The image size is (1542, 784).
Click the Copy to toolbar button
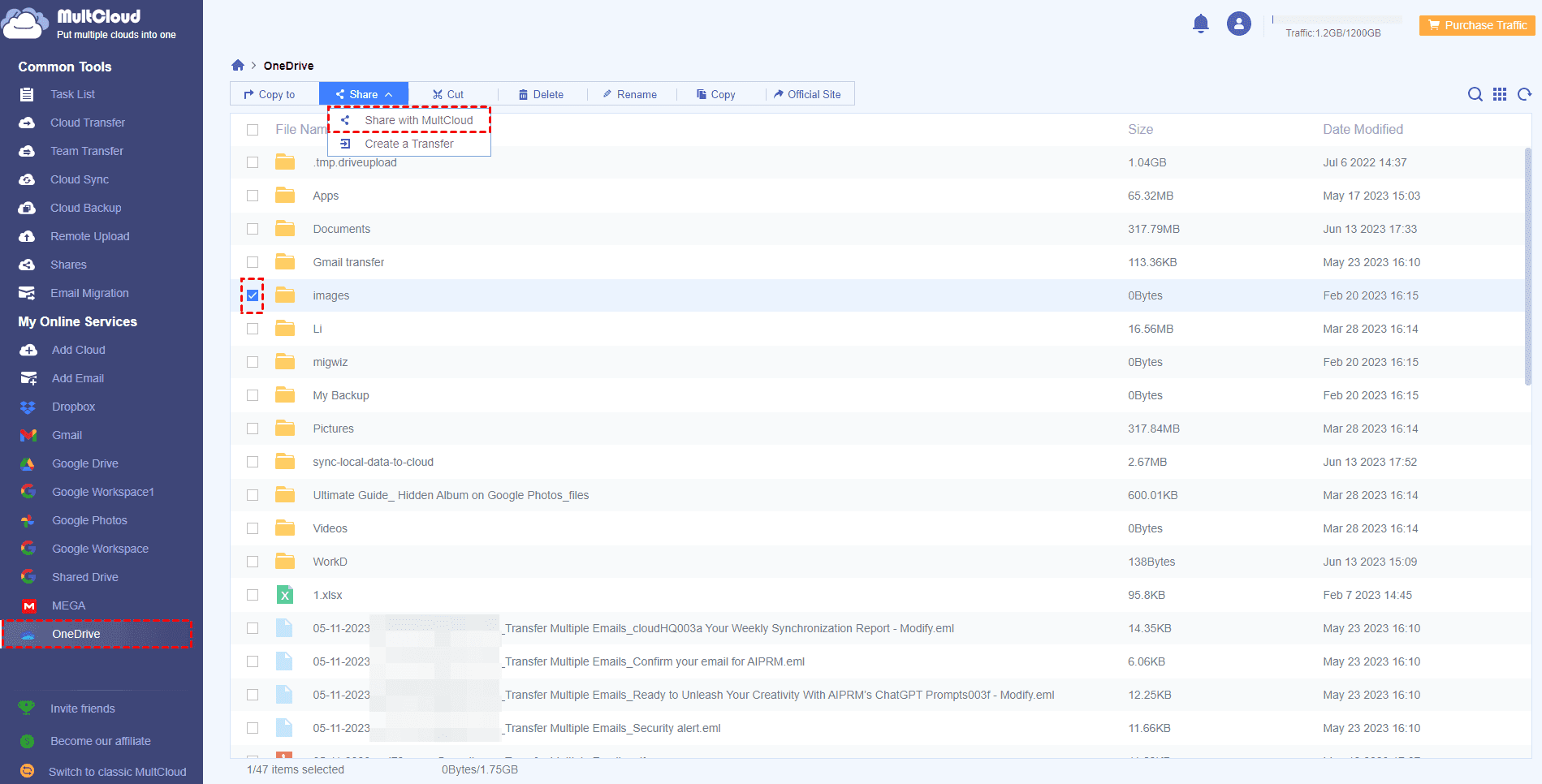[270, 94]
